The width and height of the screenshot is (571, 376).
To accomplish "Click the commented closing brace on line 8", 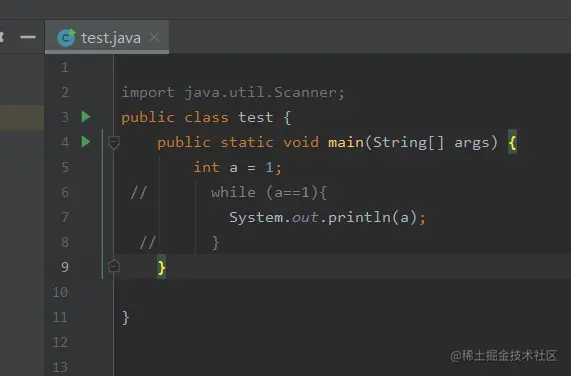I will click(216, 242).
